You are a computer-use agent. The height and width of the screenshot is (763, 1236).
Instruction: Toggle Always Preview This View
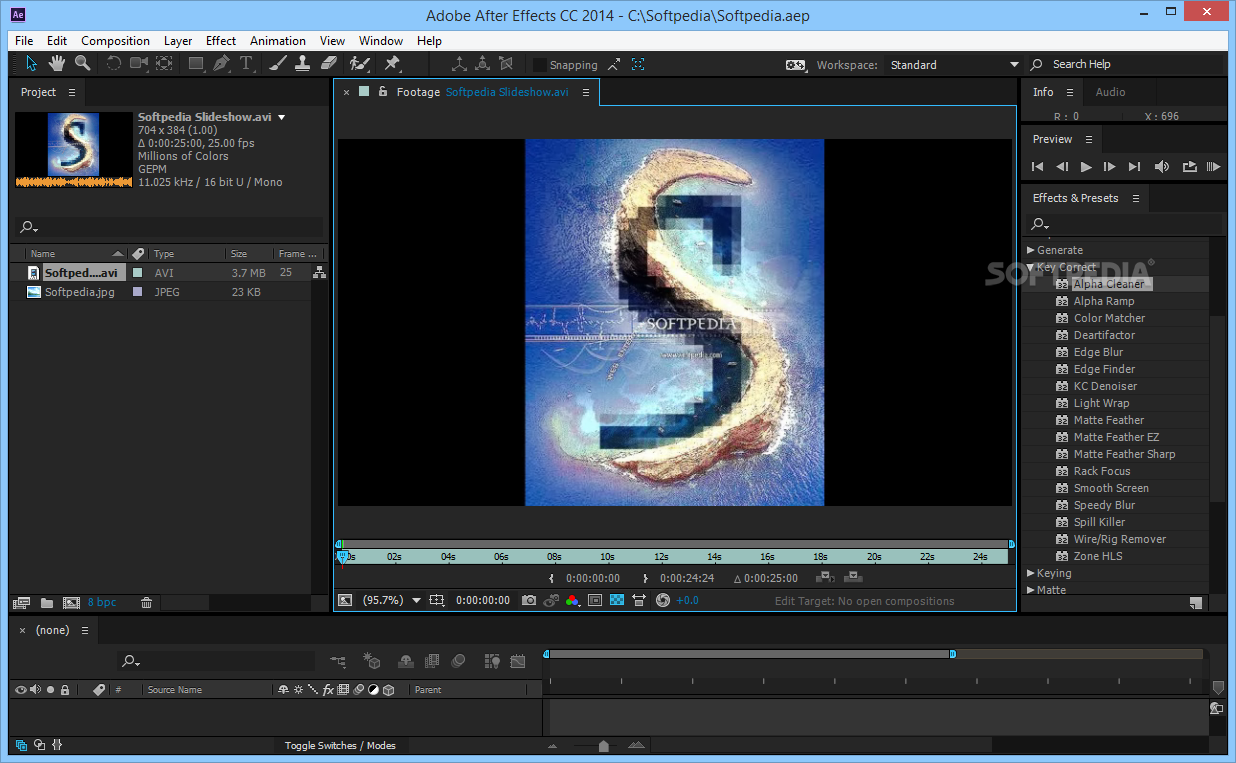(345, 600)
